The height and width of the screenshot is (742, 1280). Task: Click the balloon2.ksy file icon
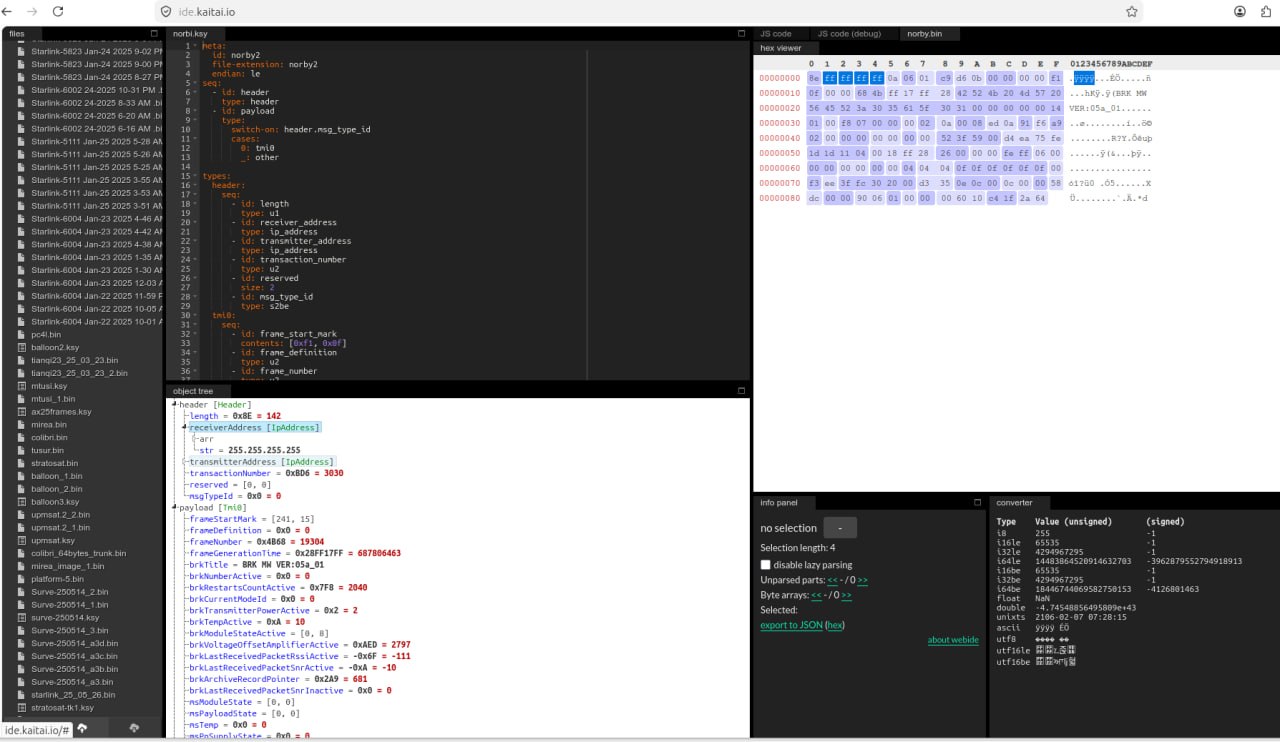[x=22, y=347]
